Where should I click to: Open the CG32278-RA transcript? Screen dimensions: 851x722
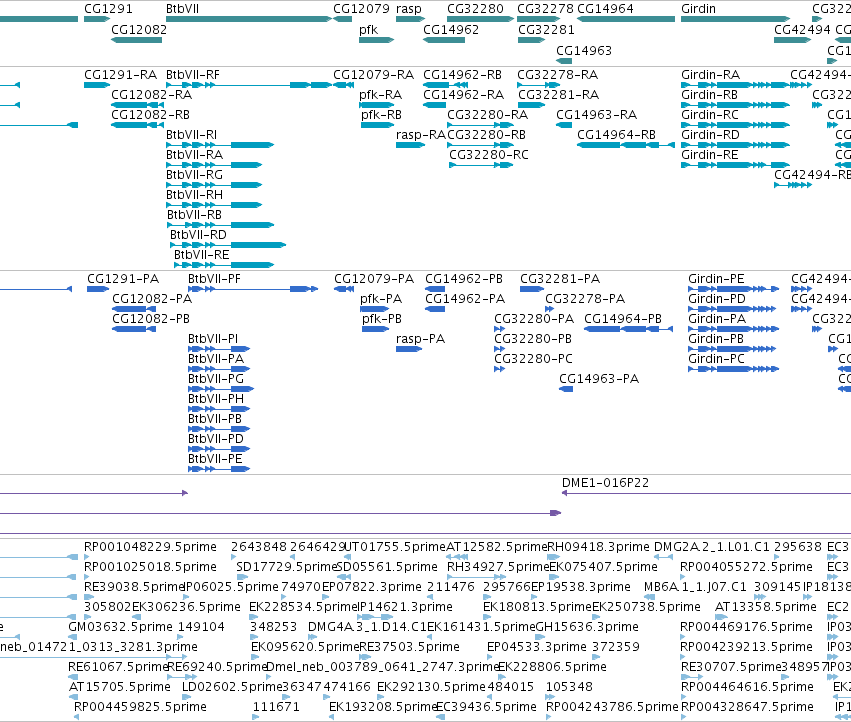pyautogui.click(x=538, y=85)
